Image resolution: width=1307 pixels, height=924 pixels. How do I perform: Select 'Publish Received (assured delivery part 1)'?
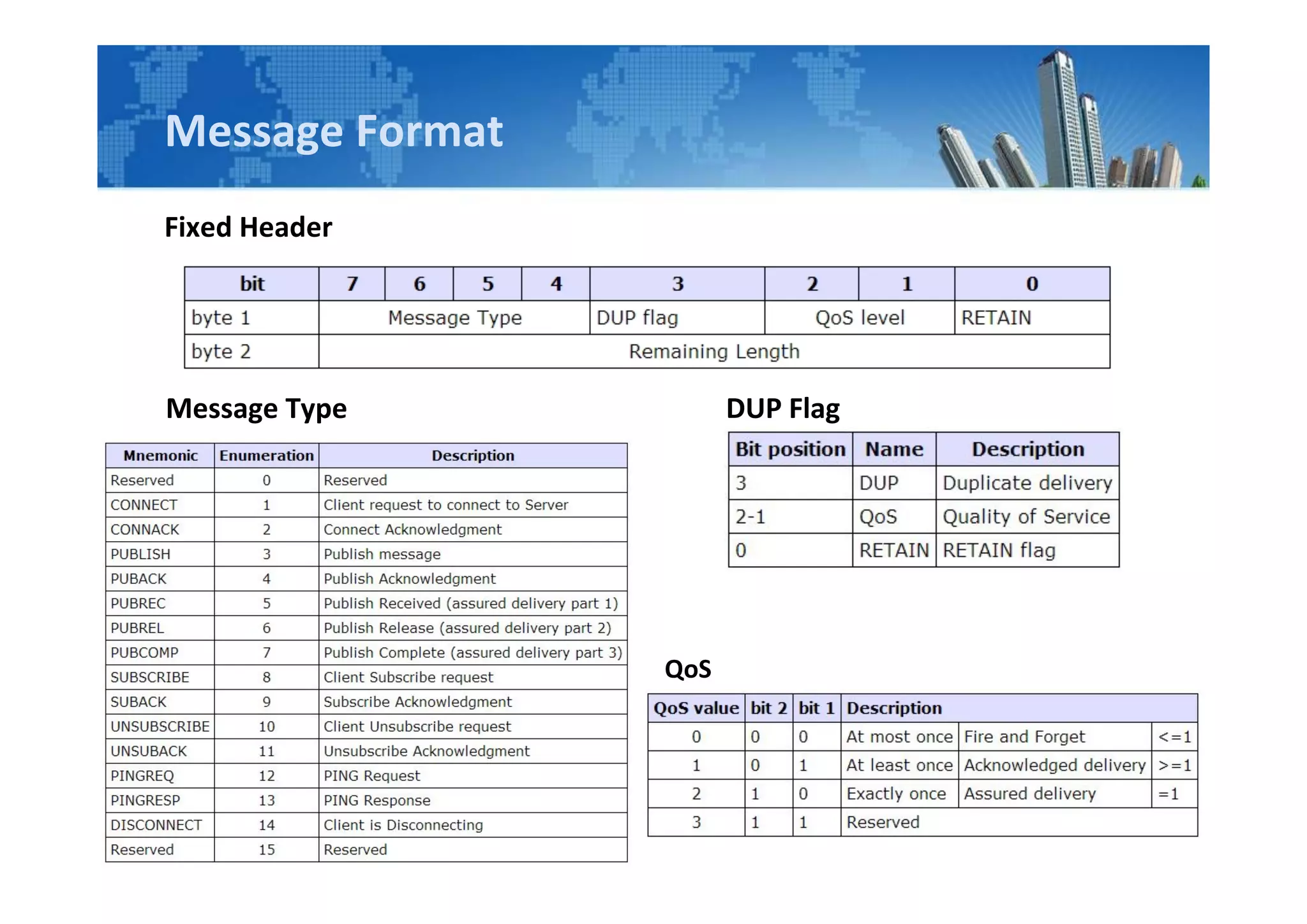[473, 603]
